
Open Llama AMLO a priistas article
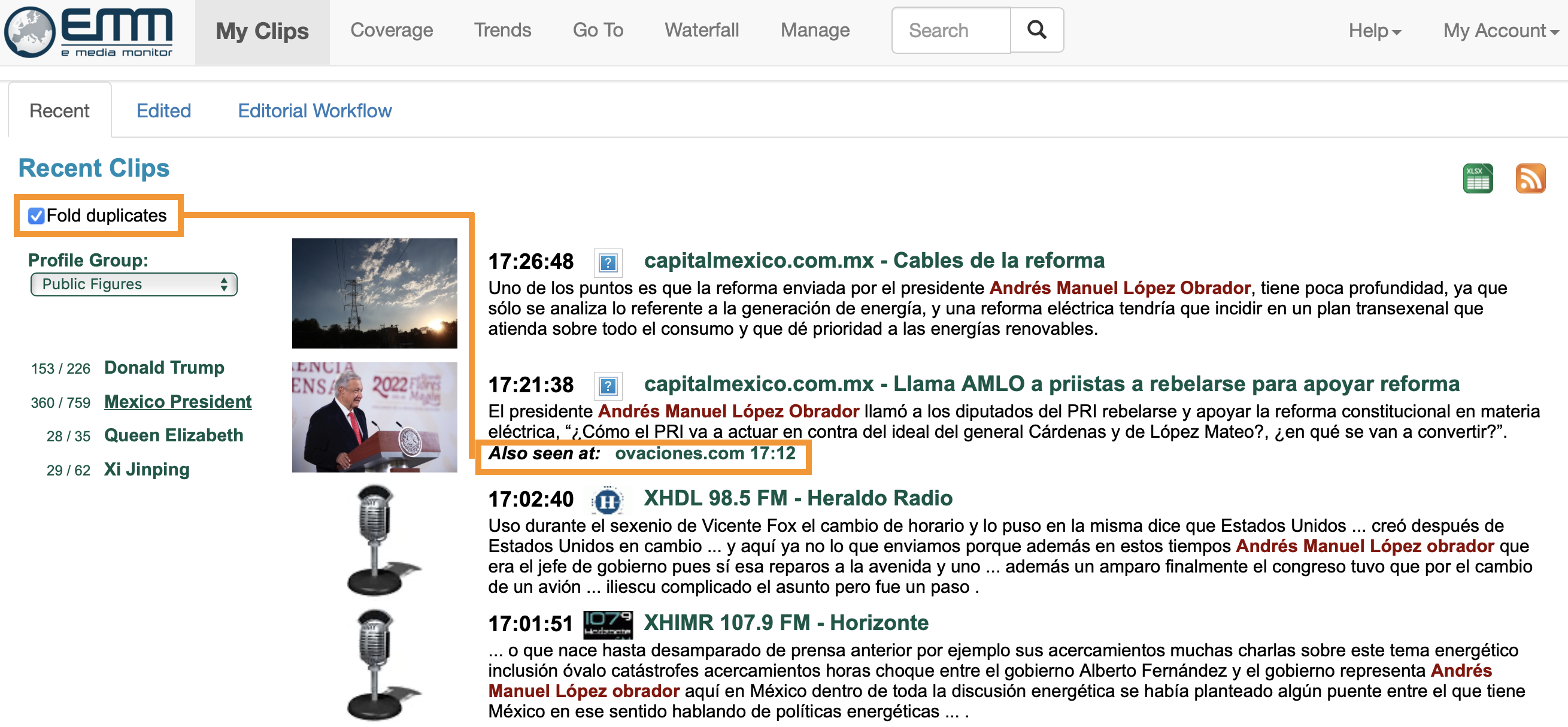[1052, 384]
